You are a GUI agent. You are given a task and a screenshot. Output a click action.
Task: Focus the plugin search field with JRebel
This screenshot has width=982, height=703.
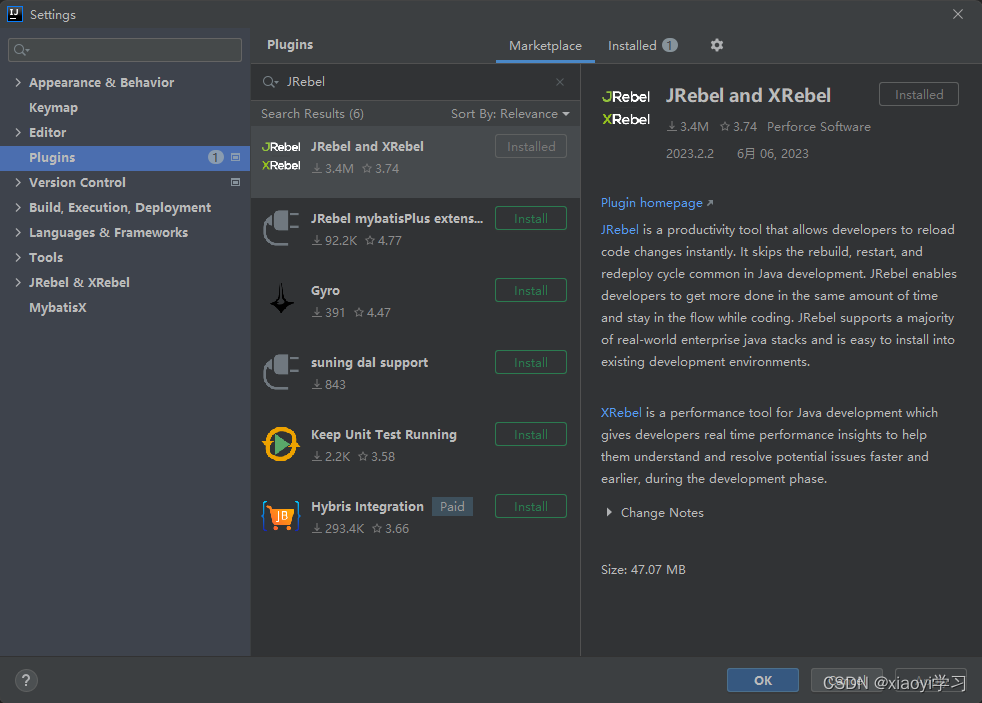[x=413, y=82]
